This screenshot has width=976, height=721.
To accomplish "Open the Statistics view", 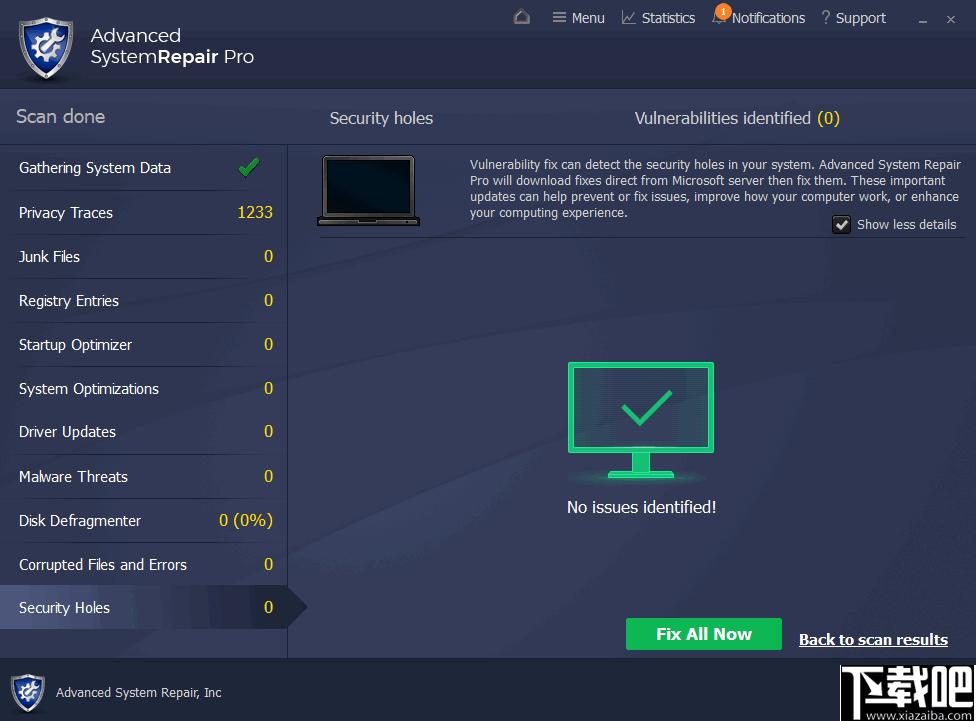I will tap(659, 18).
